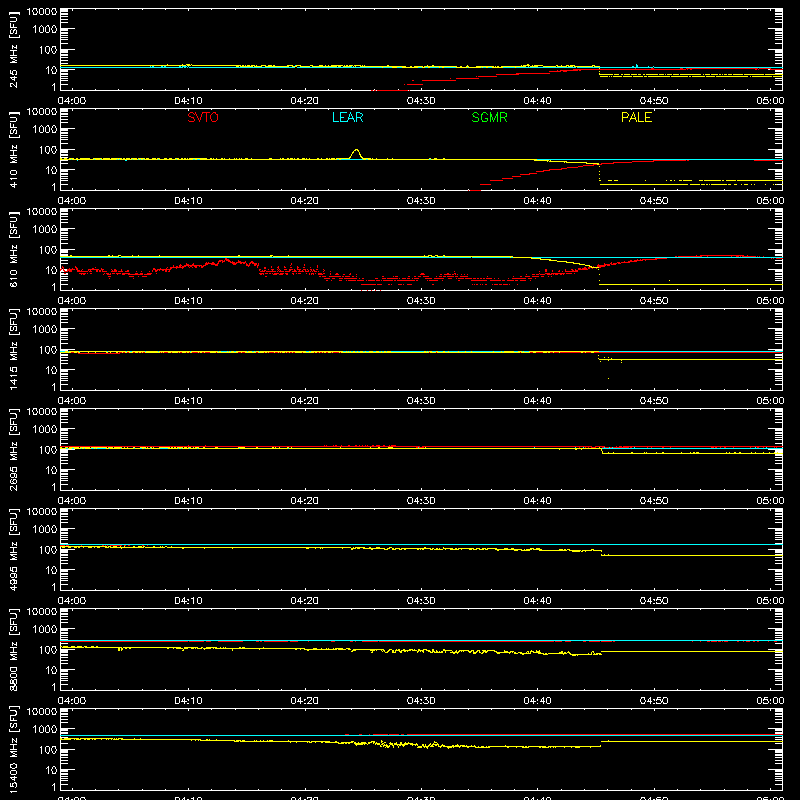Click 04:20 time label below 2695 MHz panel
The width and height of the screenshot is (800, 800).
coord(305,501)
